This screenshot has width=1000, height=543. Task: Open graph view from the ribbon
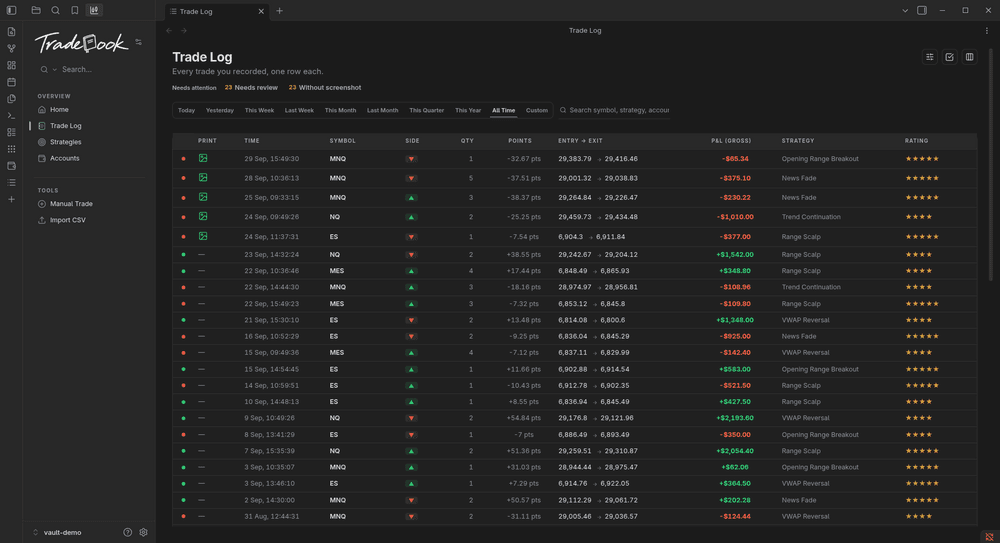click(x=11, y=48)
